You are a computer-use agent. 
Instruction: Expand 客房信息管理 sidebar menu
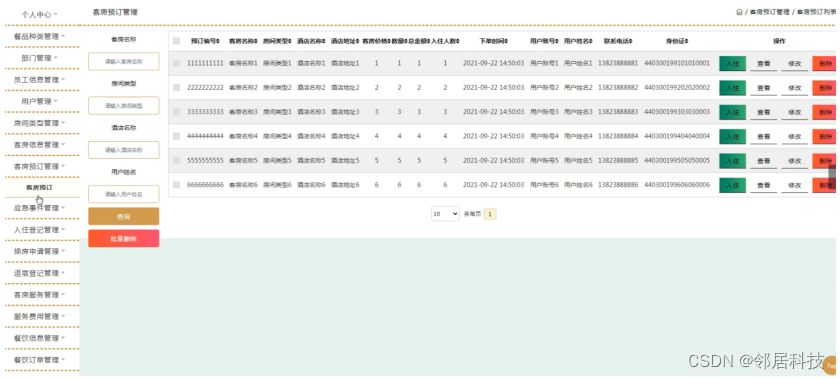(40, 144)
